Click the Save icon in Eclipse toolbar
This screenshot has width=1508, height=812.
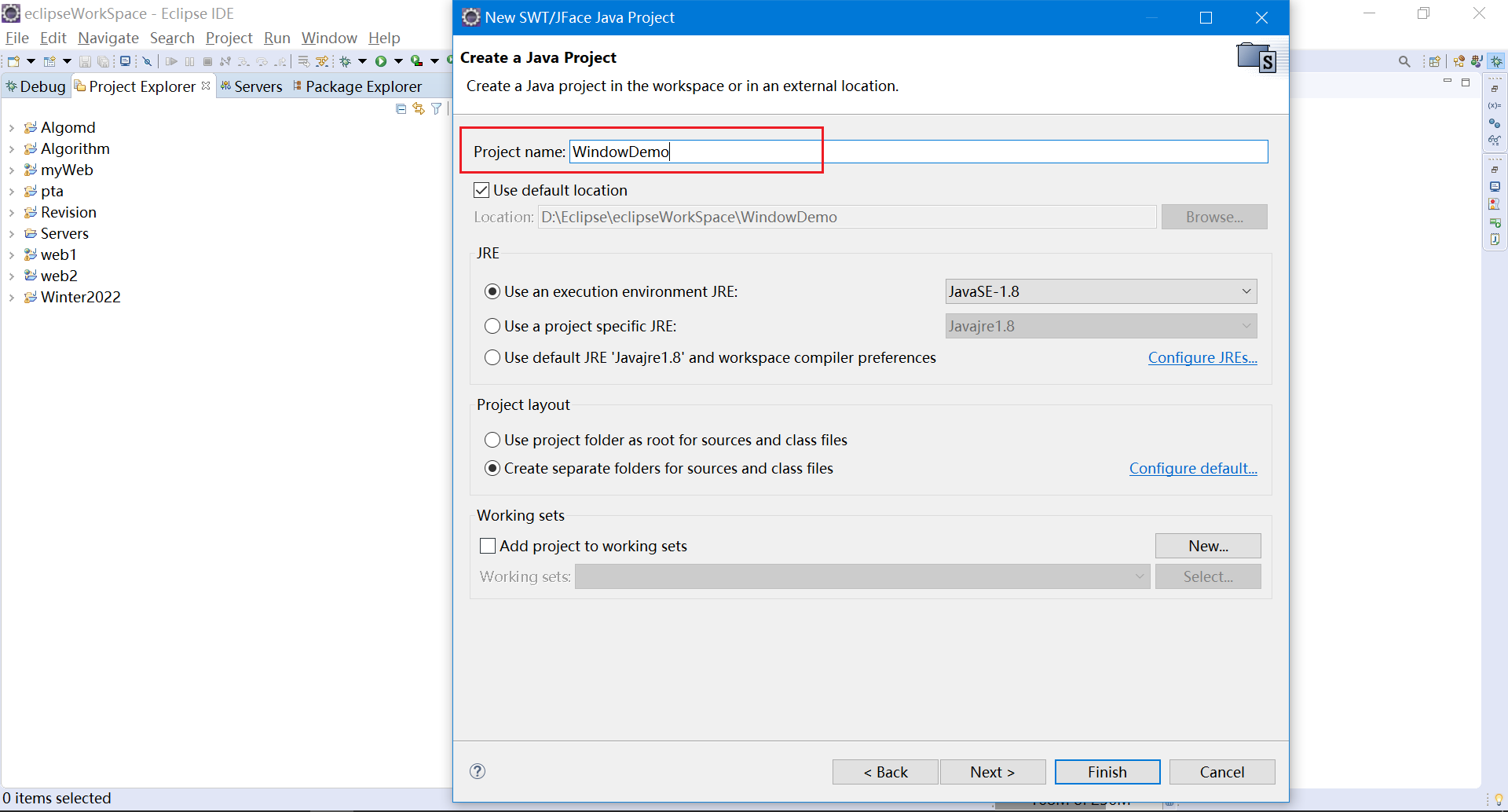[x=85, y=61]
